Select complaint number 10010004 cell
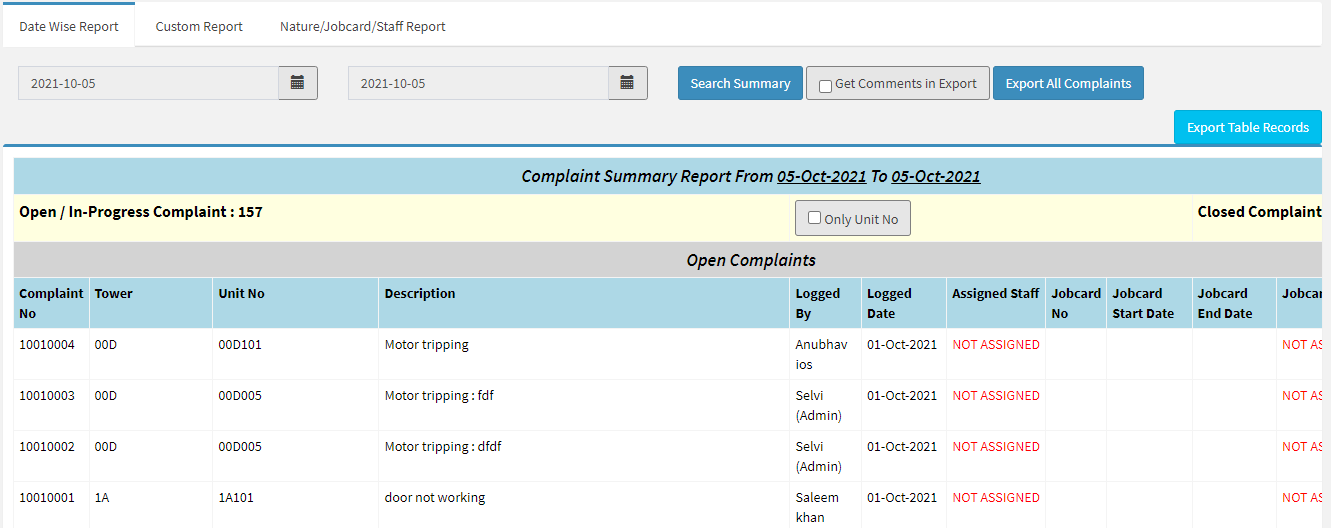 tap(47, 345)
